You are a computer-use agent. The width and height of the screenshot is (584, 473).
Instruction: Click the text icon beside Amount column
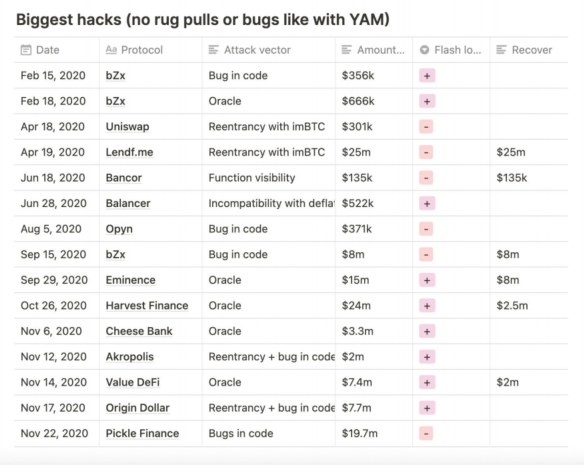(347, 50)
